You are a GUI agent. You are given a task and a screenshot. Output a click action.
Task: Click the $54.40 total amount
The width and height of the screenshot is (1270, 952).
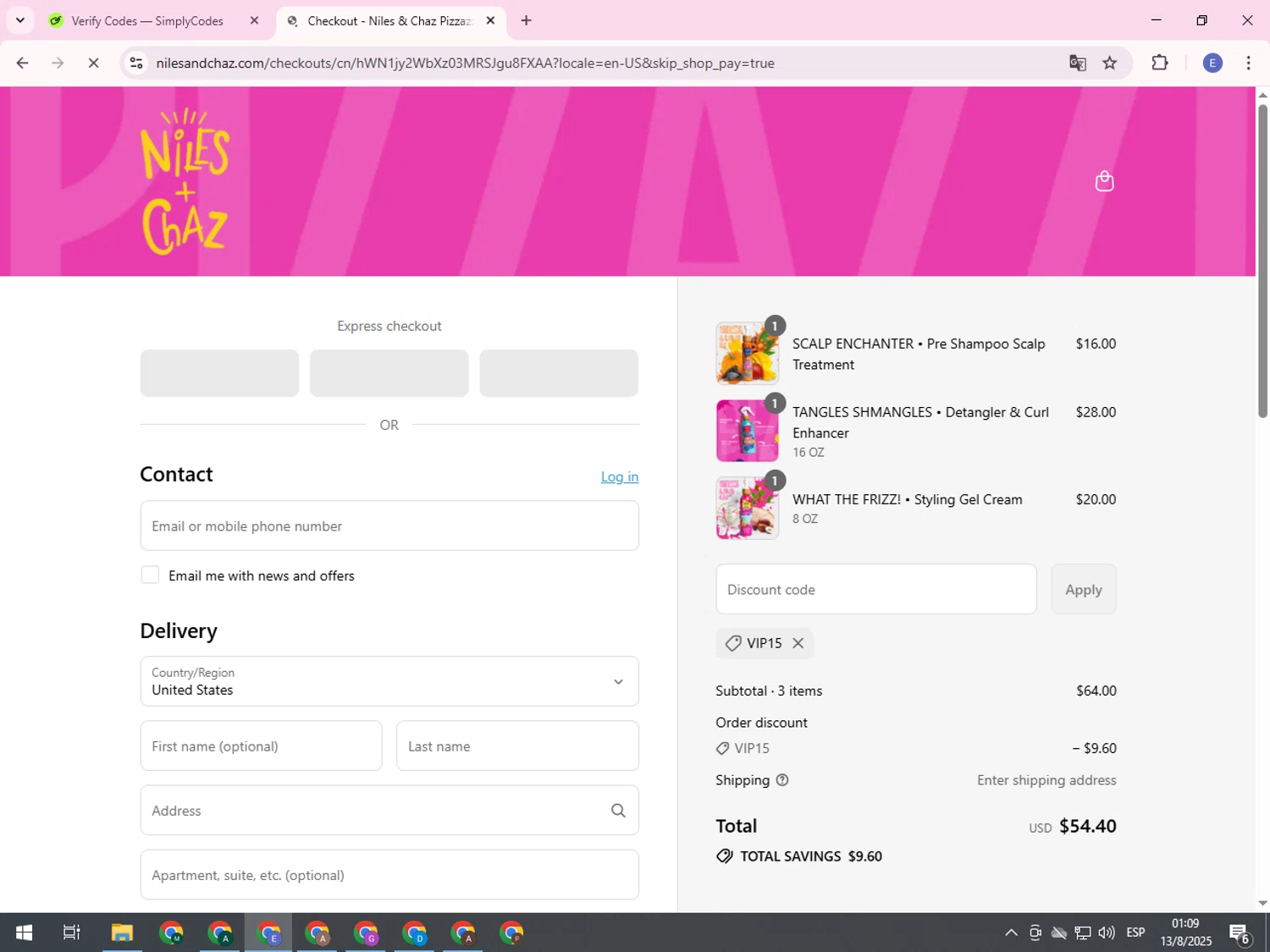(1088, 826)
